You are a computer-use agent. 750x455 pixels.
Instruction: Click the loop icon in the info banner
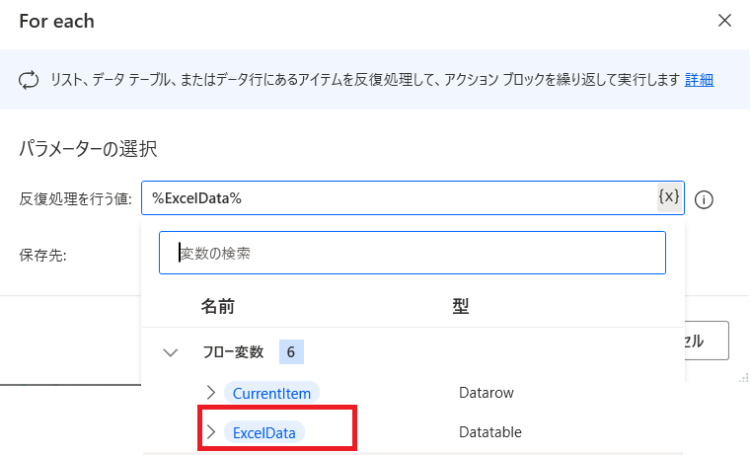tap(29, 80)
